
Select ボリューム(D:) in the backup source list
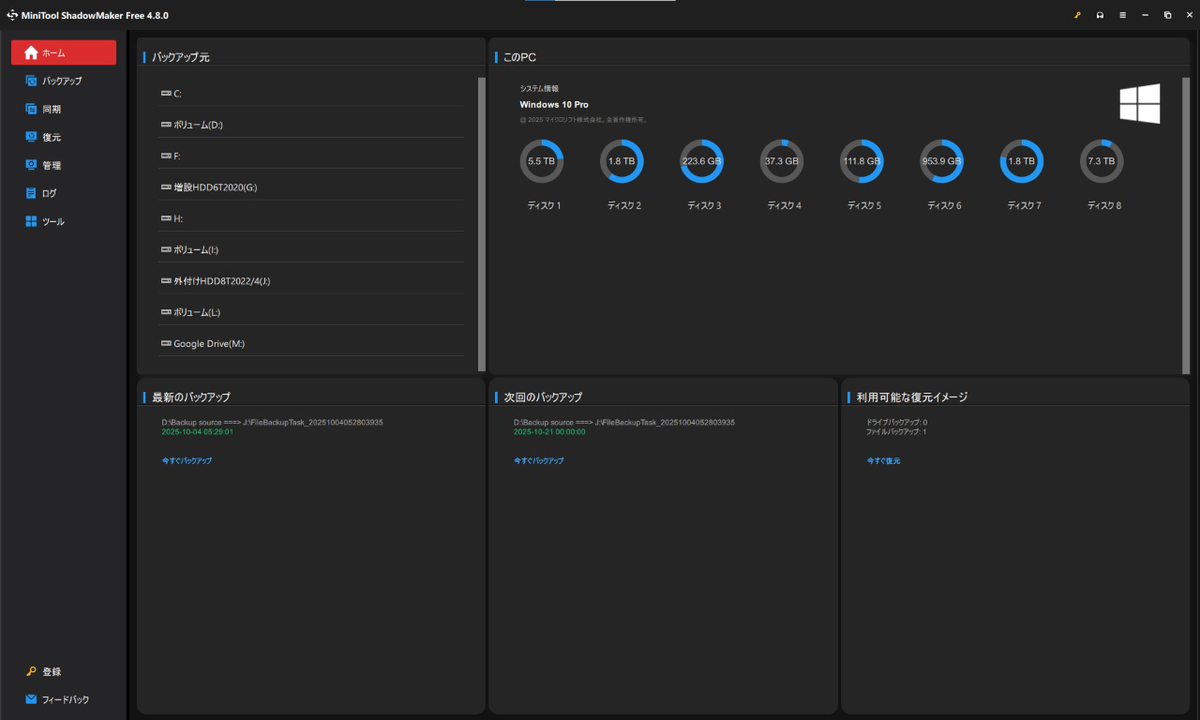click(x=311, y=125)
